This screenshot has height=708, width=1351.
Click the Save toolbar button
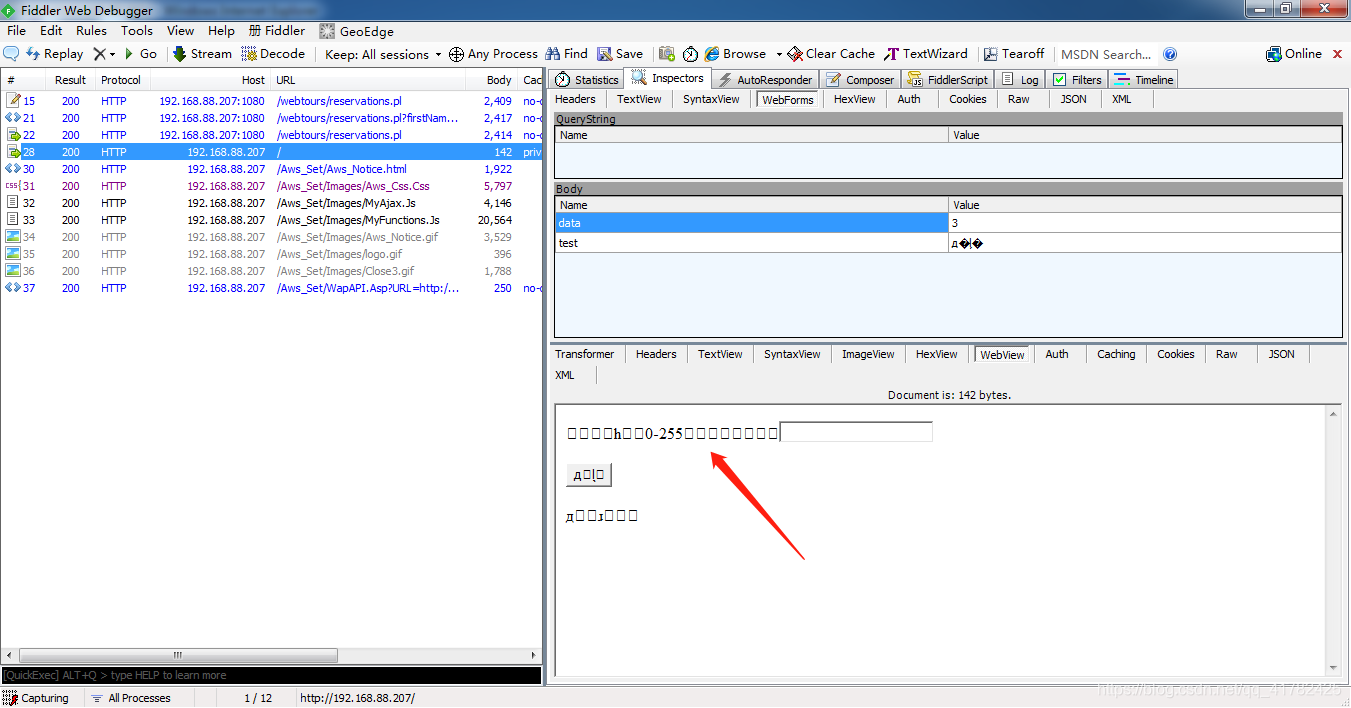pyautogui.click(x=620, y=54)
